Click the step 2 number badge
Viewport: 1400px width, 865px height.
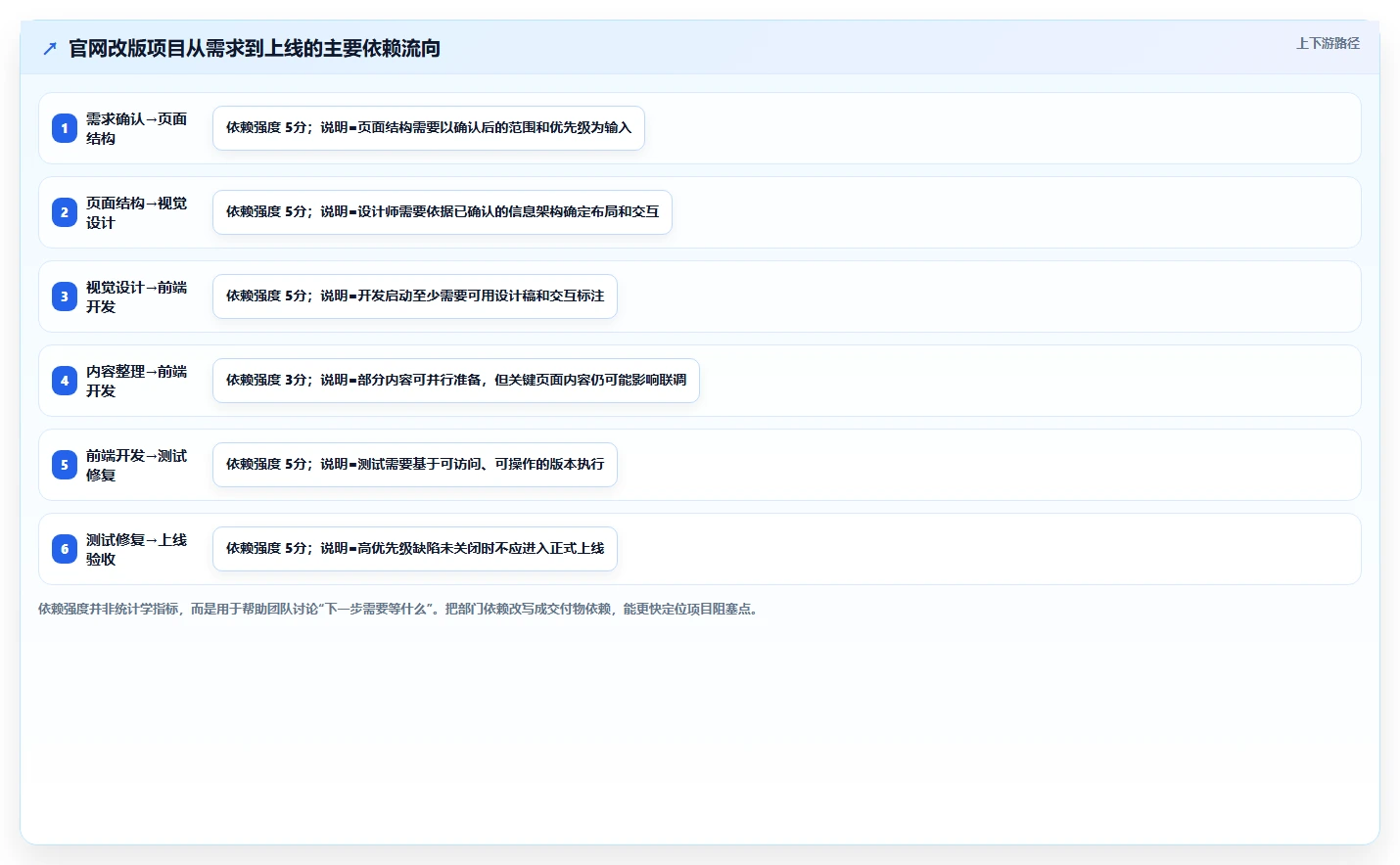tap(65, 212)
